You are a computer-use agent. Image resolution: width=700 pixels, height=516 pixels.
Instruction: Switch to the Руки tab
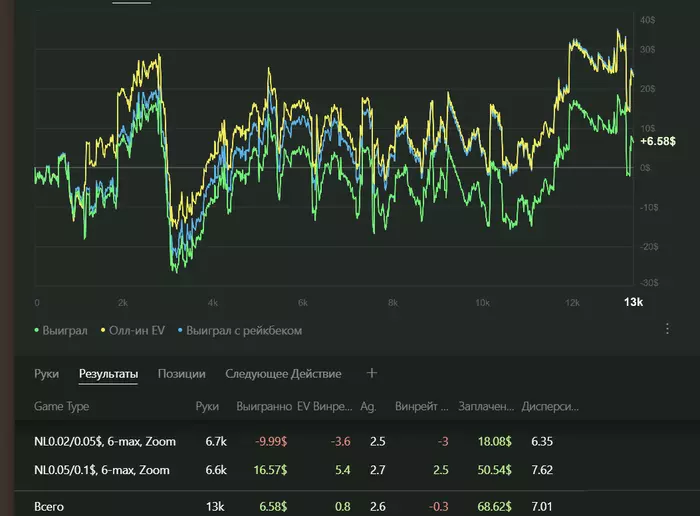tap(46, 374)
